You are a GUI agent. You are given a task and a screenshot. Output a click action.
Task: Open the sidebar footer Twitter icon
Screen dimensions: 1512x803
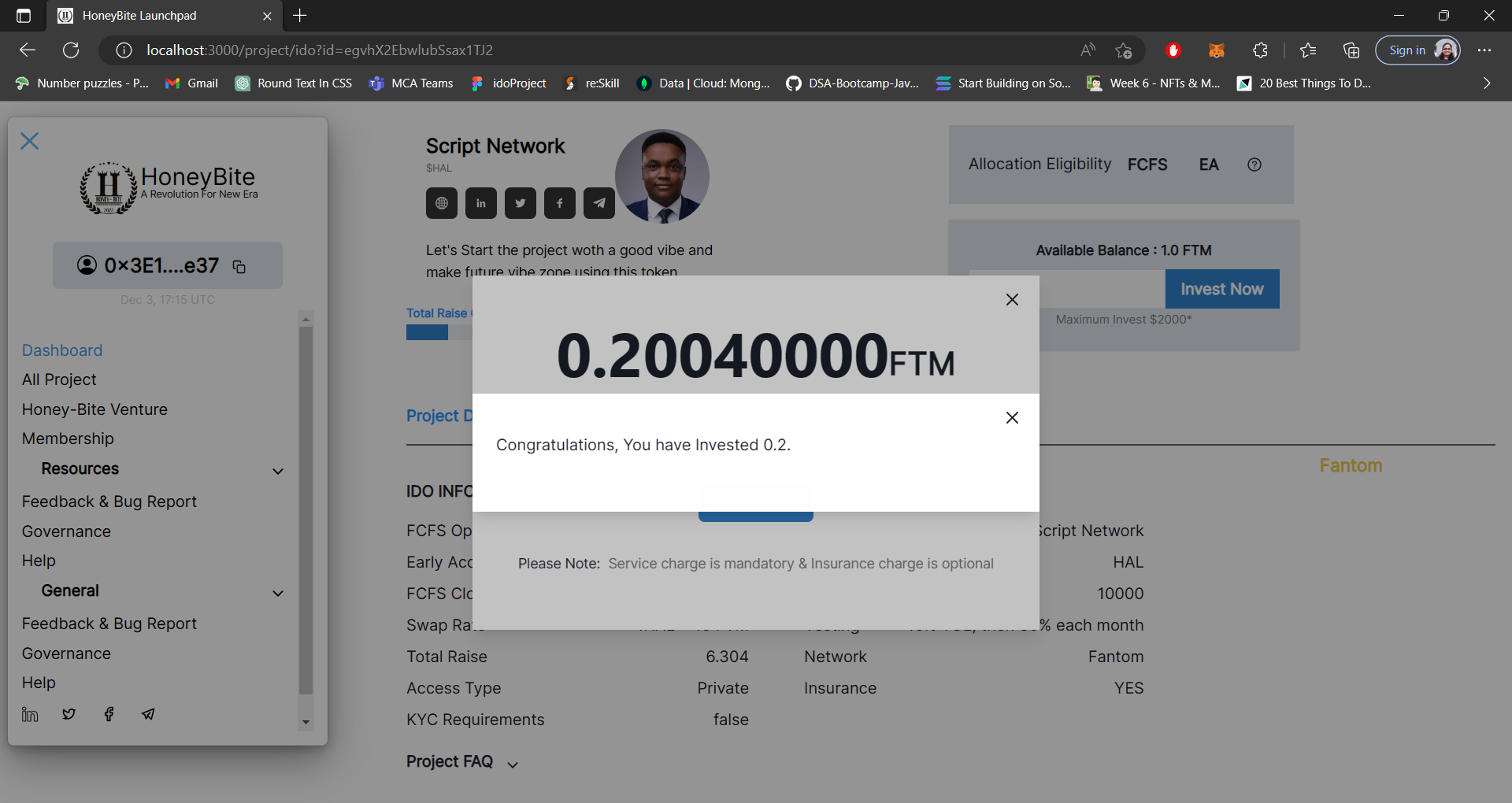tap(69, 714)
